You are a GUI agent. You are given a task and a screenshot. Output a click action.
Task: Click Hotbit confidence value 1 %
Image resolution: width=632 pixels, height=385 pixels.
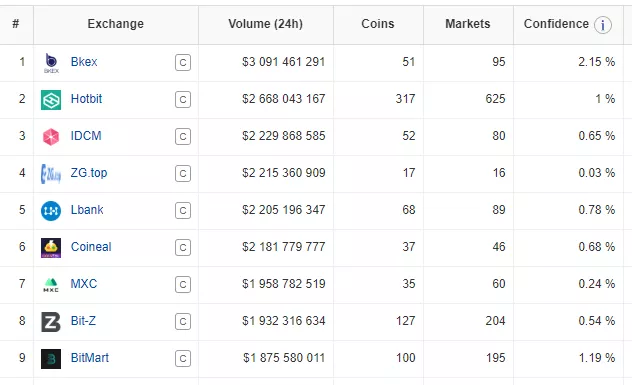[x=605, y=99]
